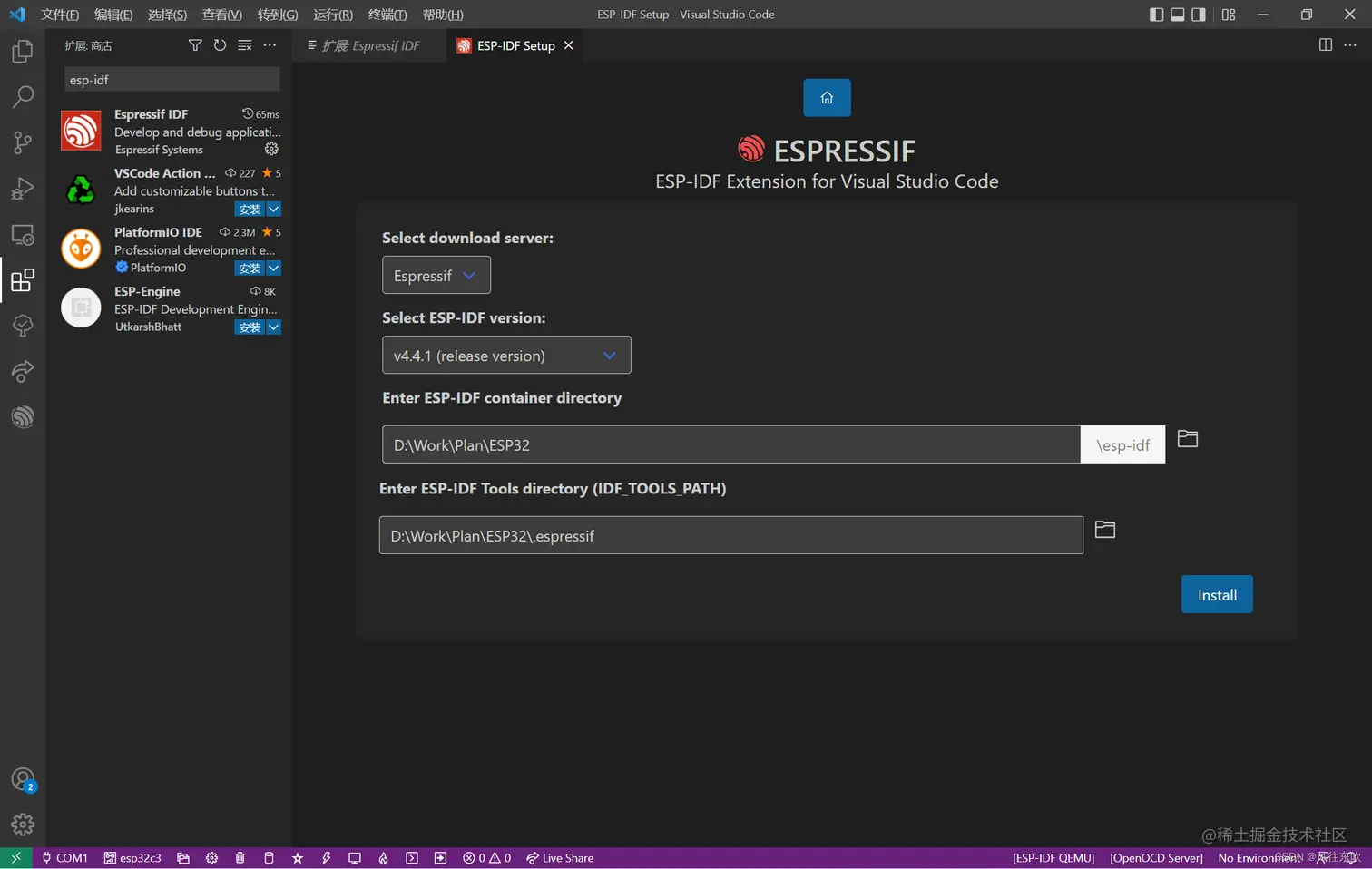Start Live Share from status bar
1372x869 pixels.
pyautogui.click(x=560, y=858)
